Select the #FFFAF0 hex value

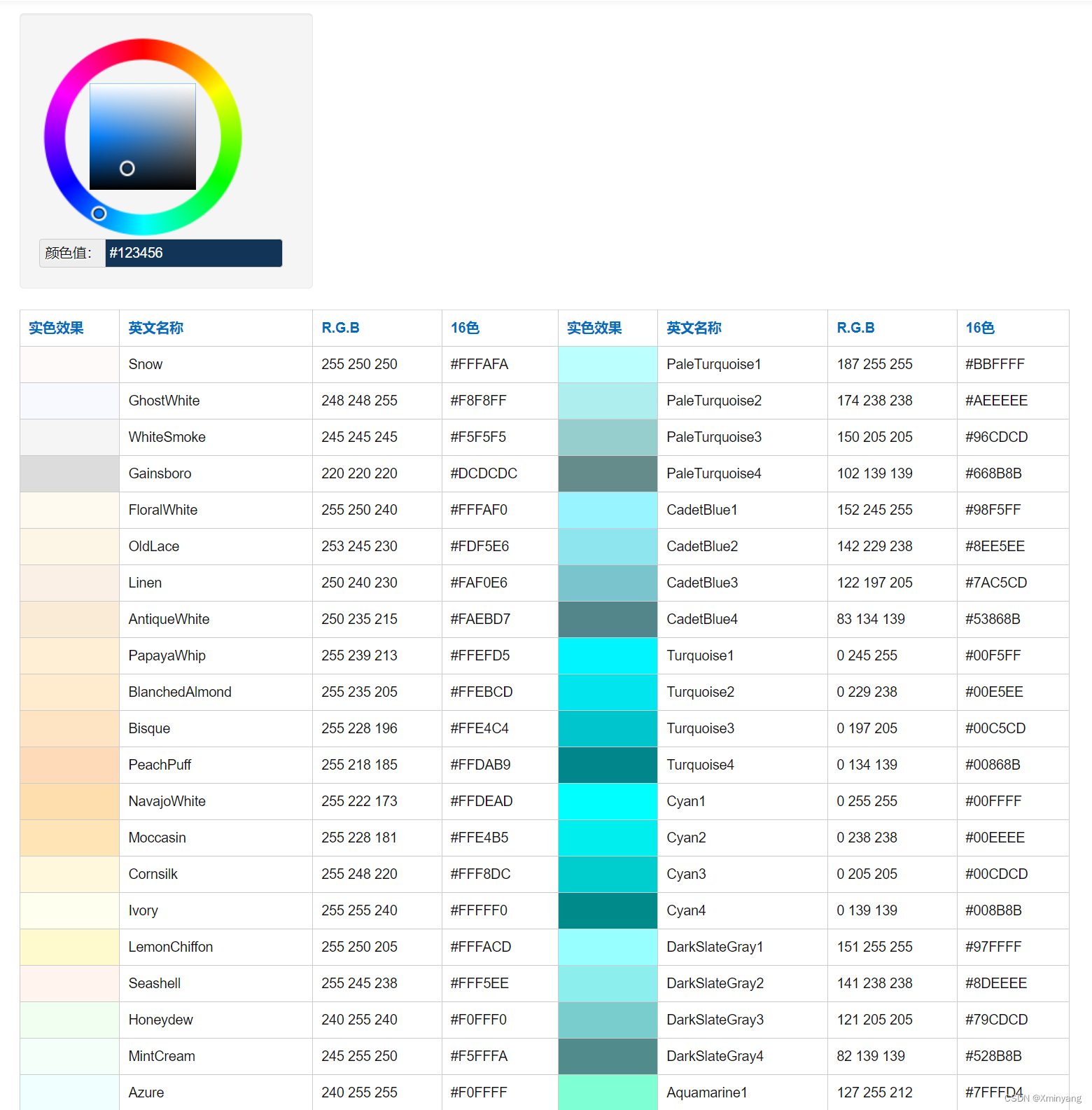coord(479,510)
